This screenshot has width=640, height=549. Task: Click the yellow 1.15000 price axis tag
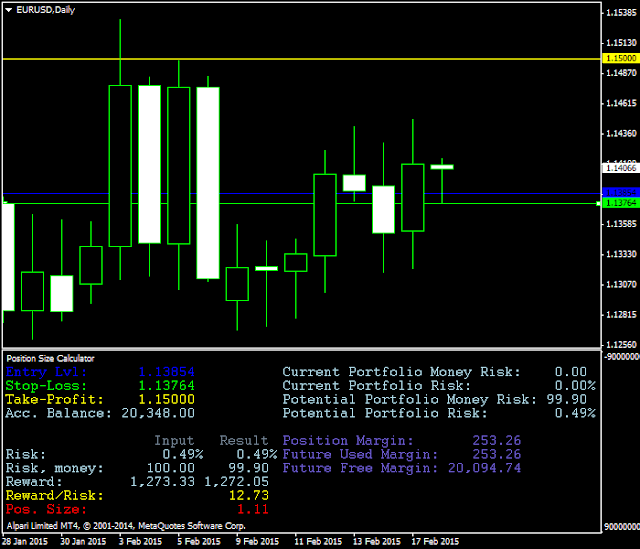point(620,58)
